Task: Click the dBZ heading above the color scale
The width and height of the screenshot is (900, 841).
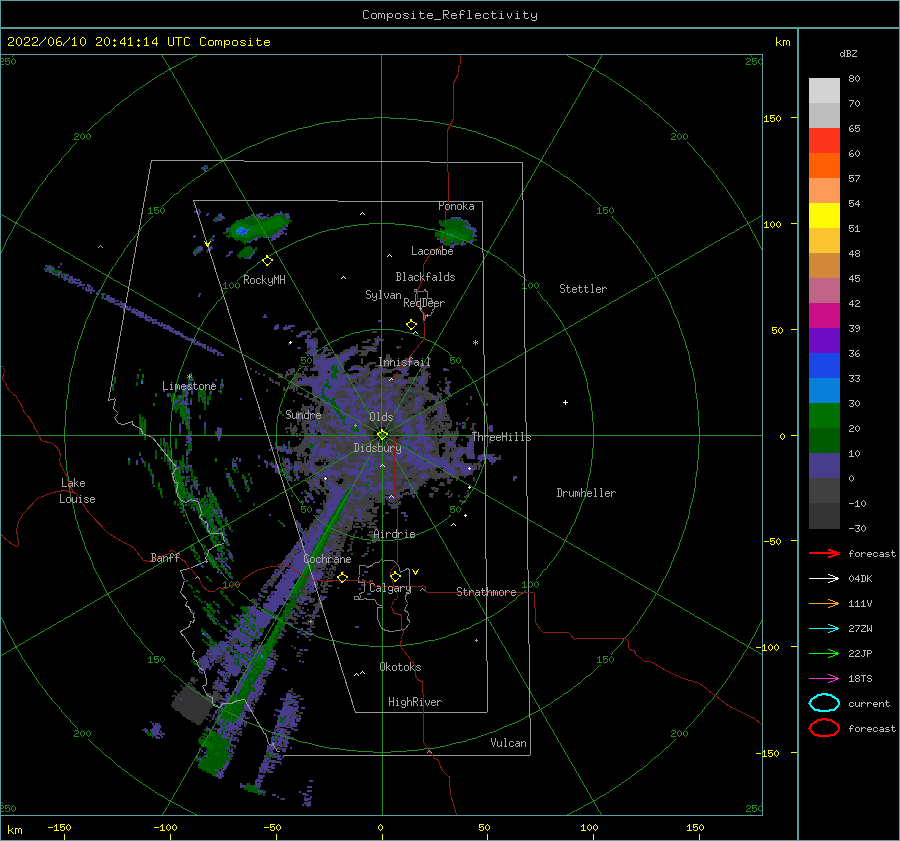Action: tap(848, 53)
